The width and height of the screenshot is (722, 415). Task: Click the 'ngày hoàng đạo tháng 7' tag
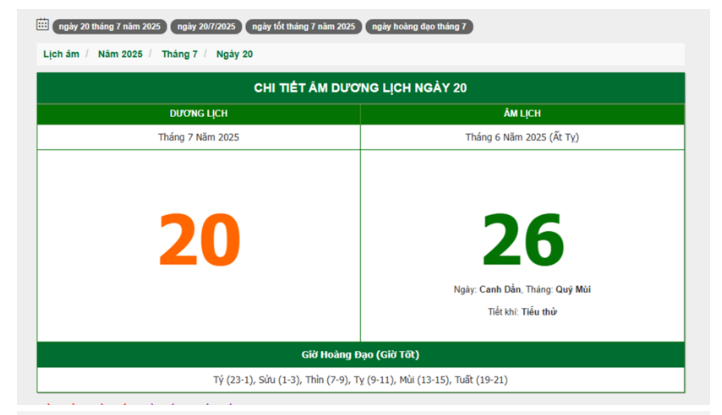[x=419, y=27]
